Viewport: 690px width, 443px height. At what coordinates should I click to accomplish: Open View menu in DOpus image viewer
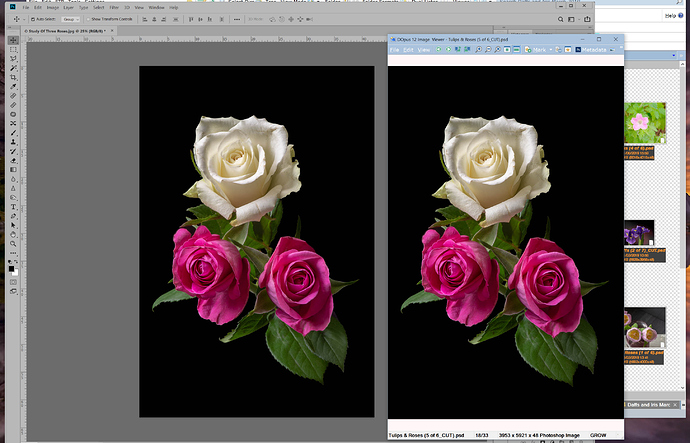pos(423,50)
